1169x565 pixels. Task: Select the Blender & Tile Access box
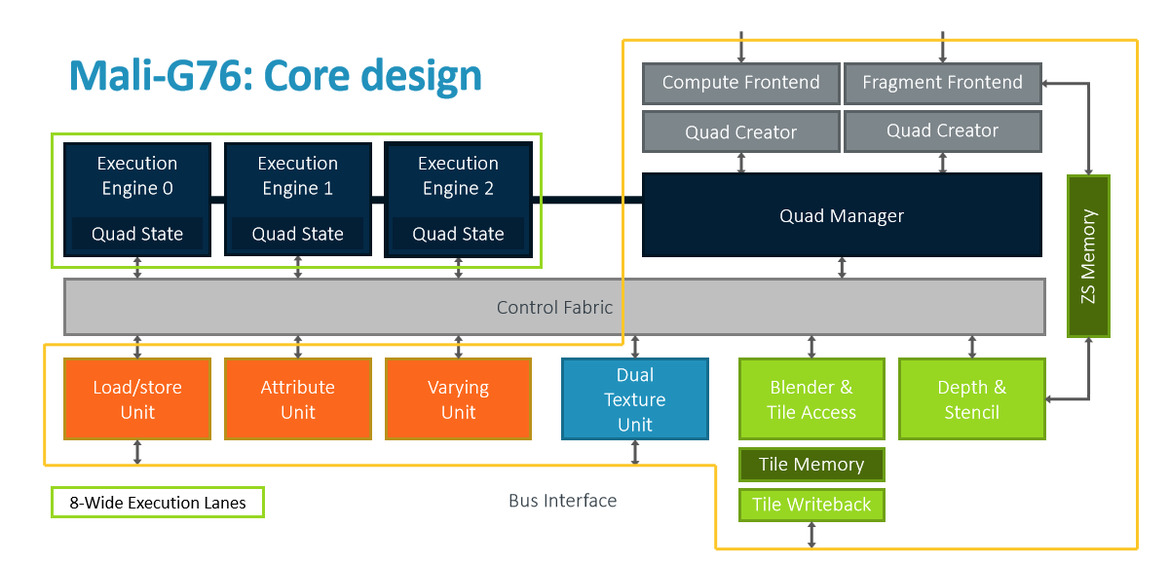click(811, 399)
